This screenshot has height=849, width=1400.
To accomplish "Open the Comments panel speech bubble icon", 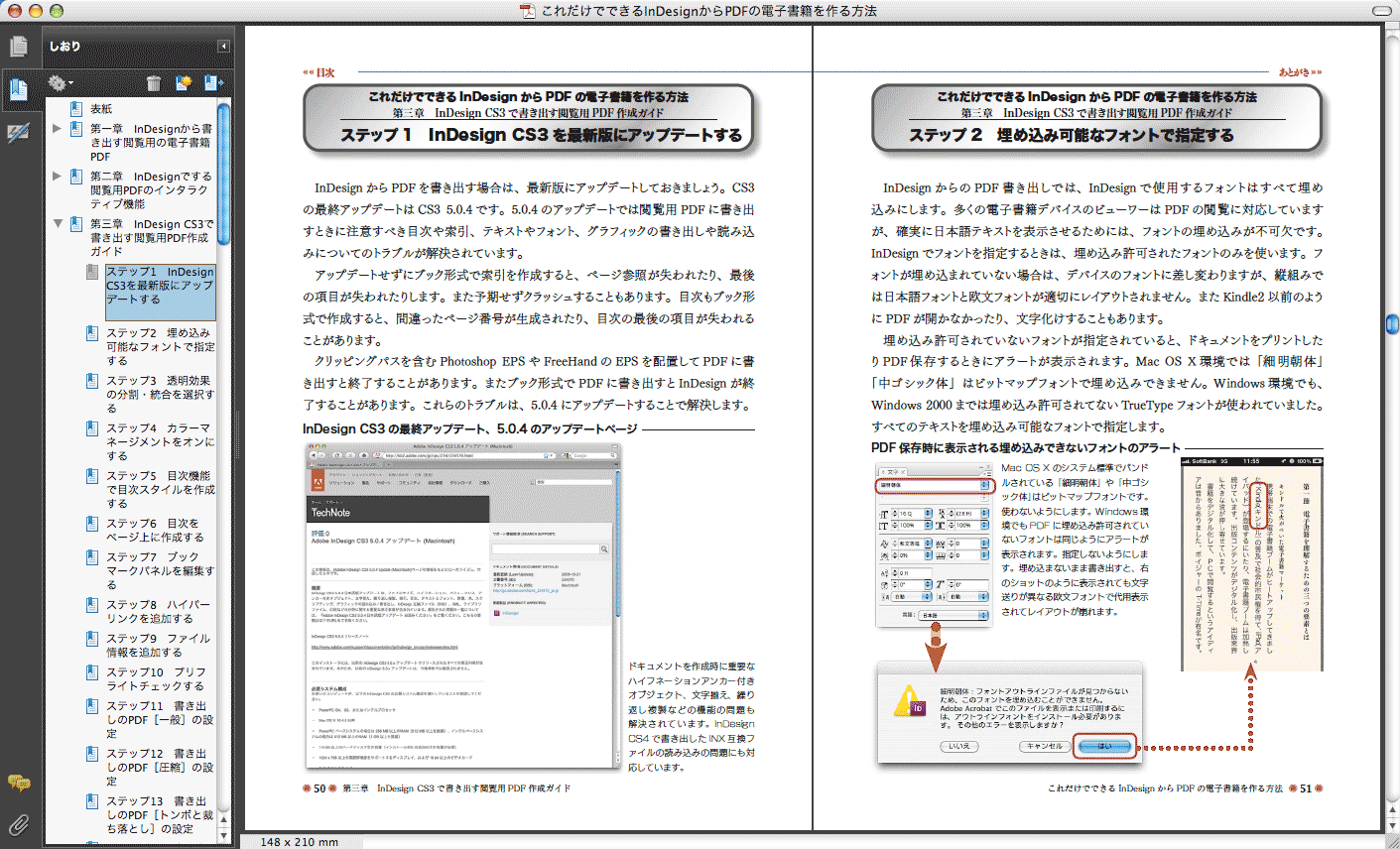I will coord(18,783).
